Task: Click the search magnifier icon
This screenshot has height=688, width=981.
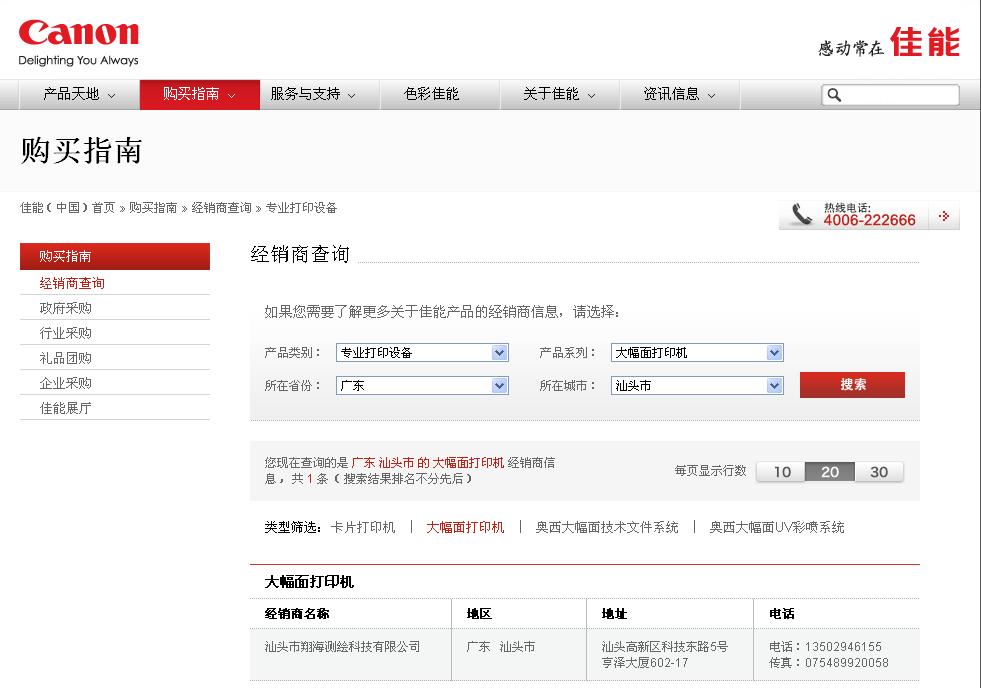Action: coord(834,95)
